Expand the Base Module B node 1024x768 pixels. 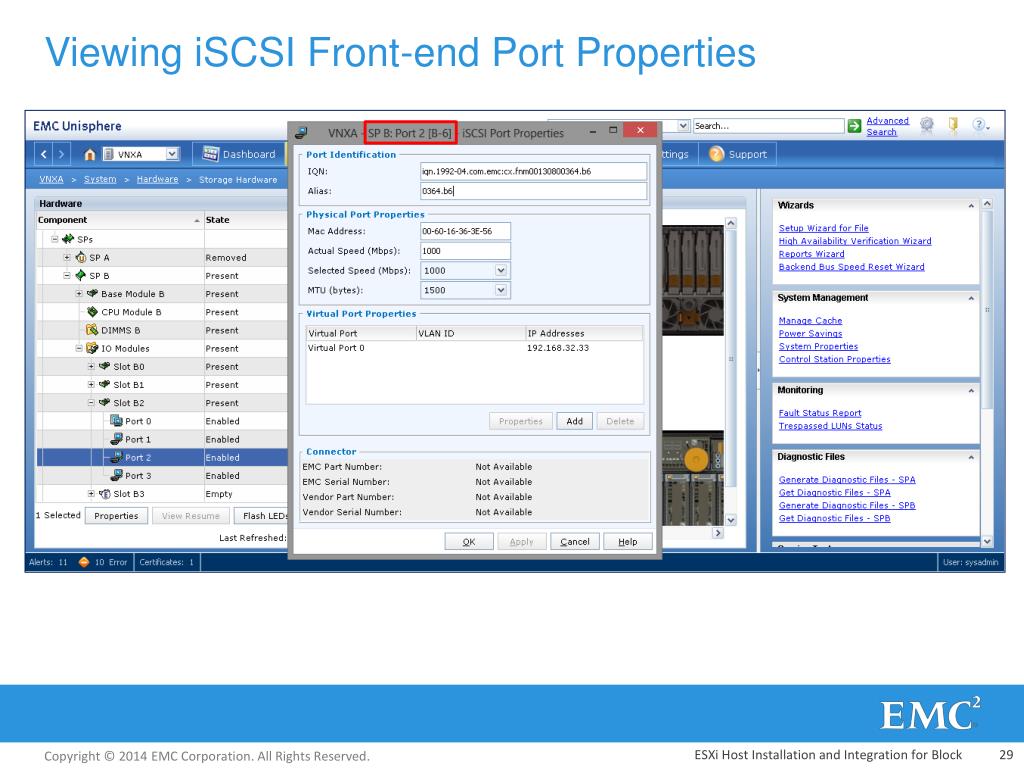coord(79,294)
